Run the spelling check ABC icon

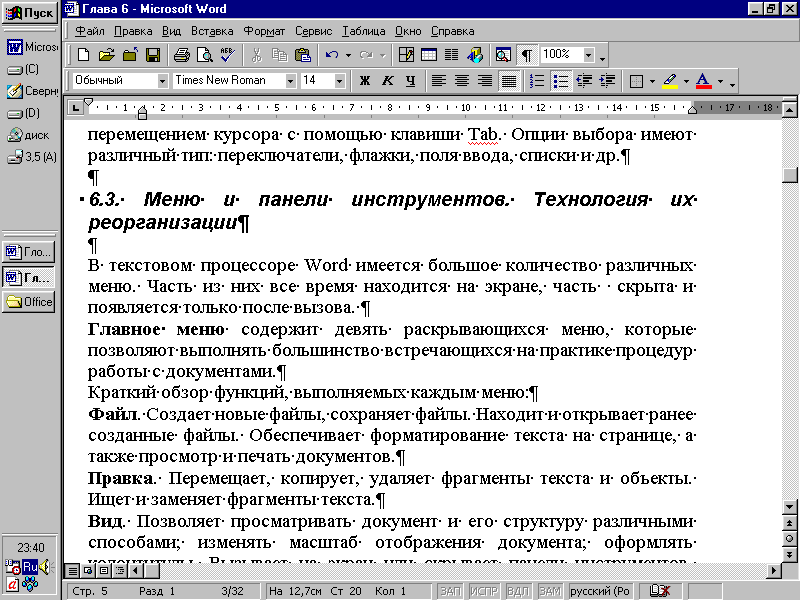[x=228, y=55]
